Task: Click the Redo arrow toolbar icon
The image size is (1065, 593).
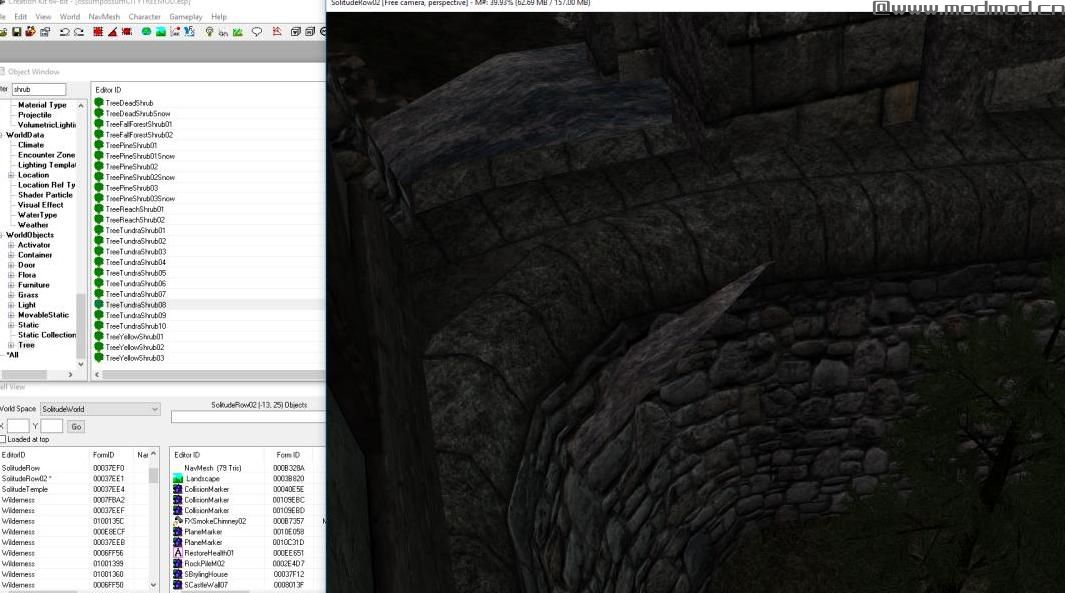Action: [x=79, y=32]
